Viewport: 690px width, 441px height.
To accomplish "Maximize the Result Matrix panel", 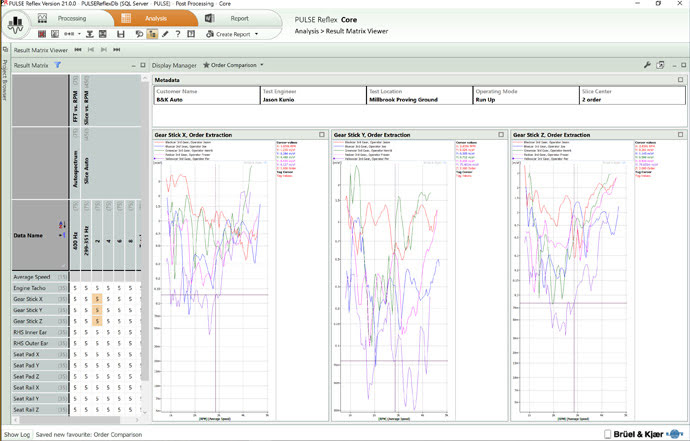I will pos(143,65).
